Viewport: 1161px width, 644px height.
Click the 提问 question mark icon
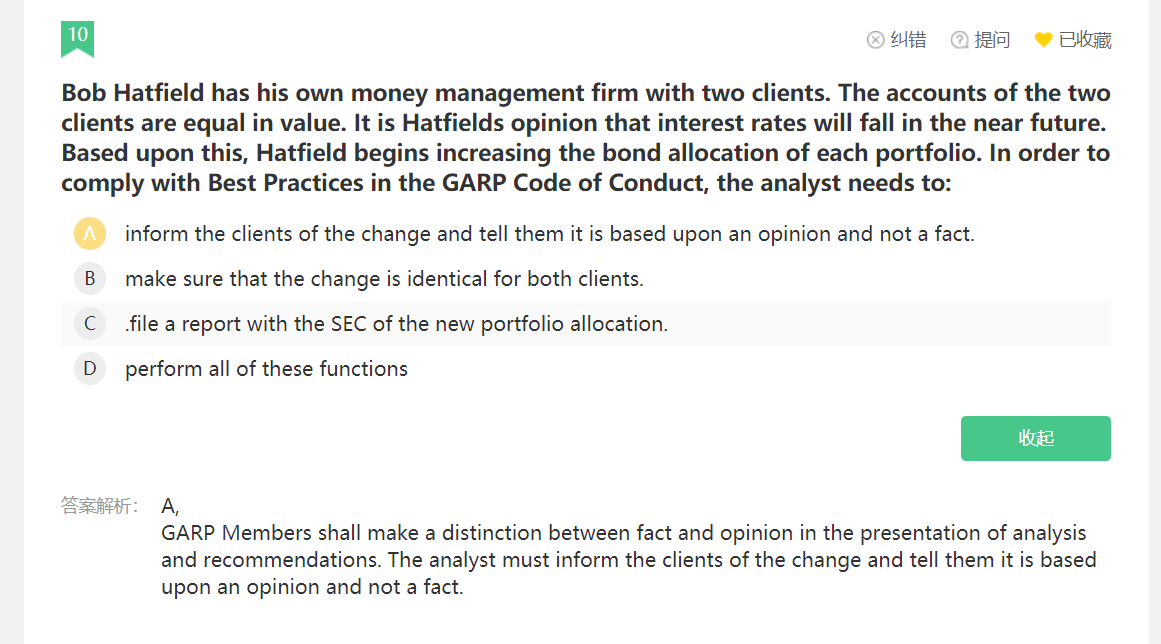pyautogui.click(x=959, y=40)
